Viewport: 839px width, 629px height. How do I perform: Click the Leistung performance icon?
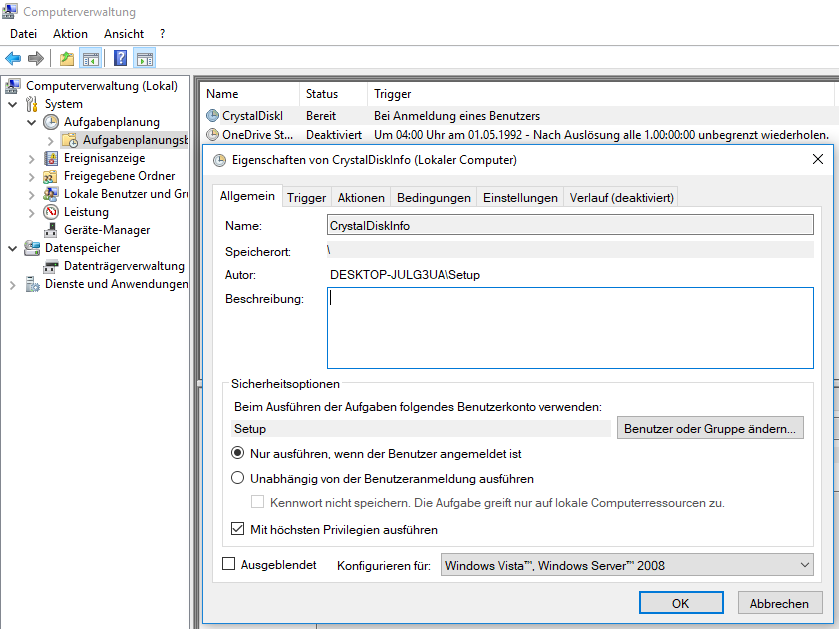[51, 212]
